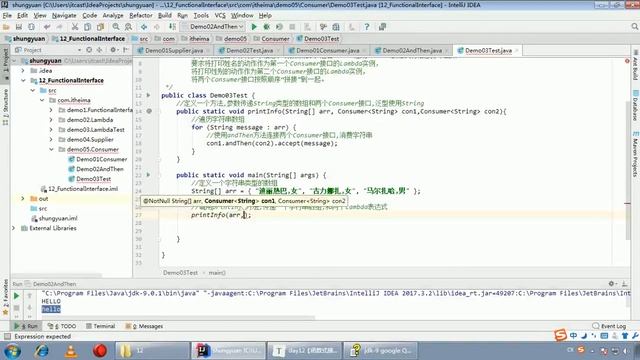The width and height of the screenshot is (640, 360).
Task: Expand the out folder
Action: (23, 198)
